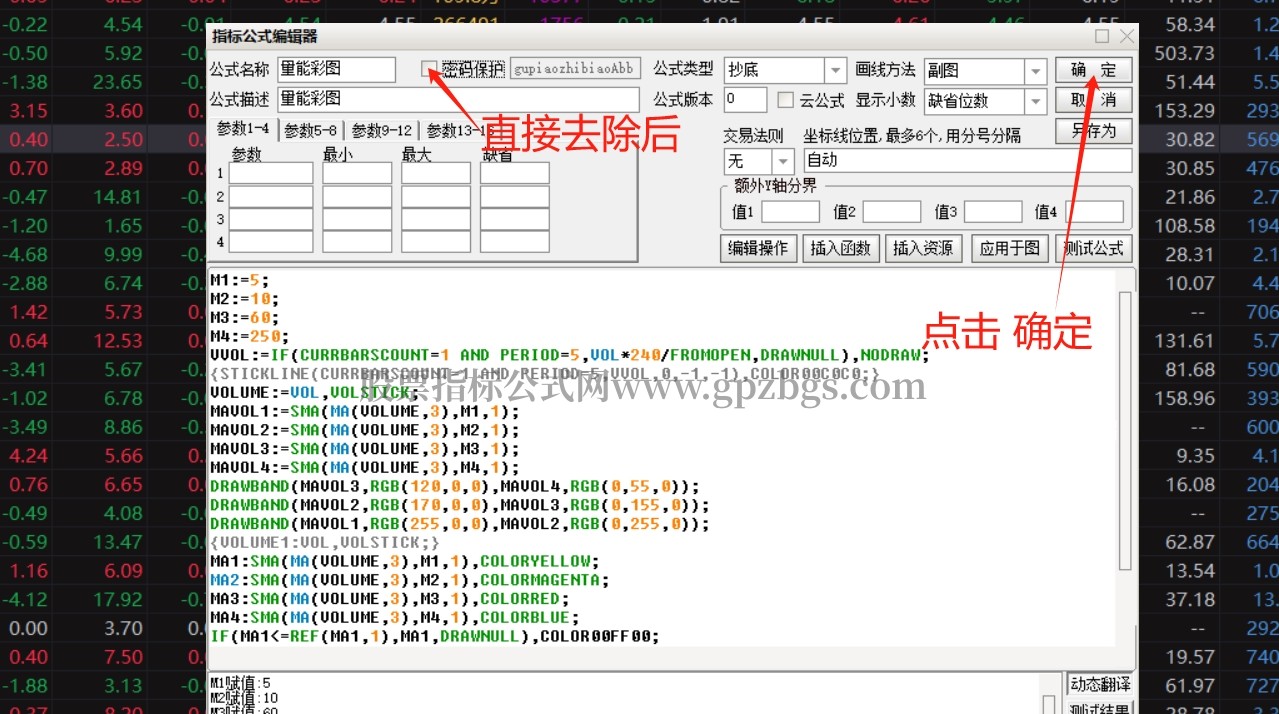Click the 应用于图 button
Viewport: 1279px width, 714px height.
1009,248
